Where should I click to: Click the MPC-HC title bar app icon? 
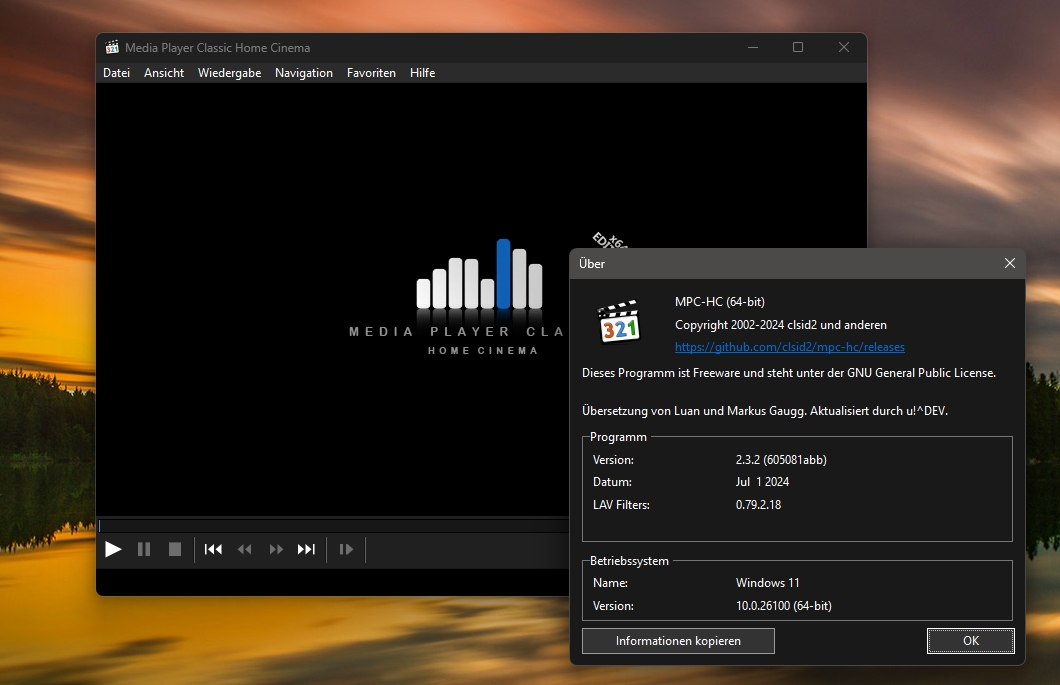click(112, 47)
